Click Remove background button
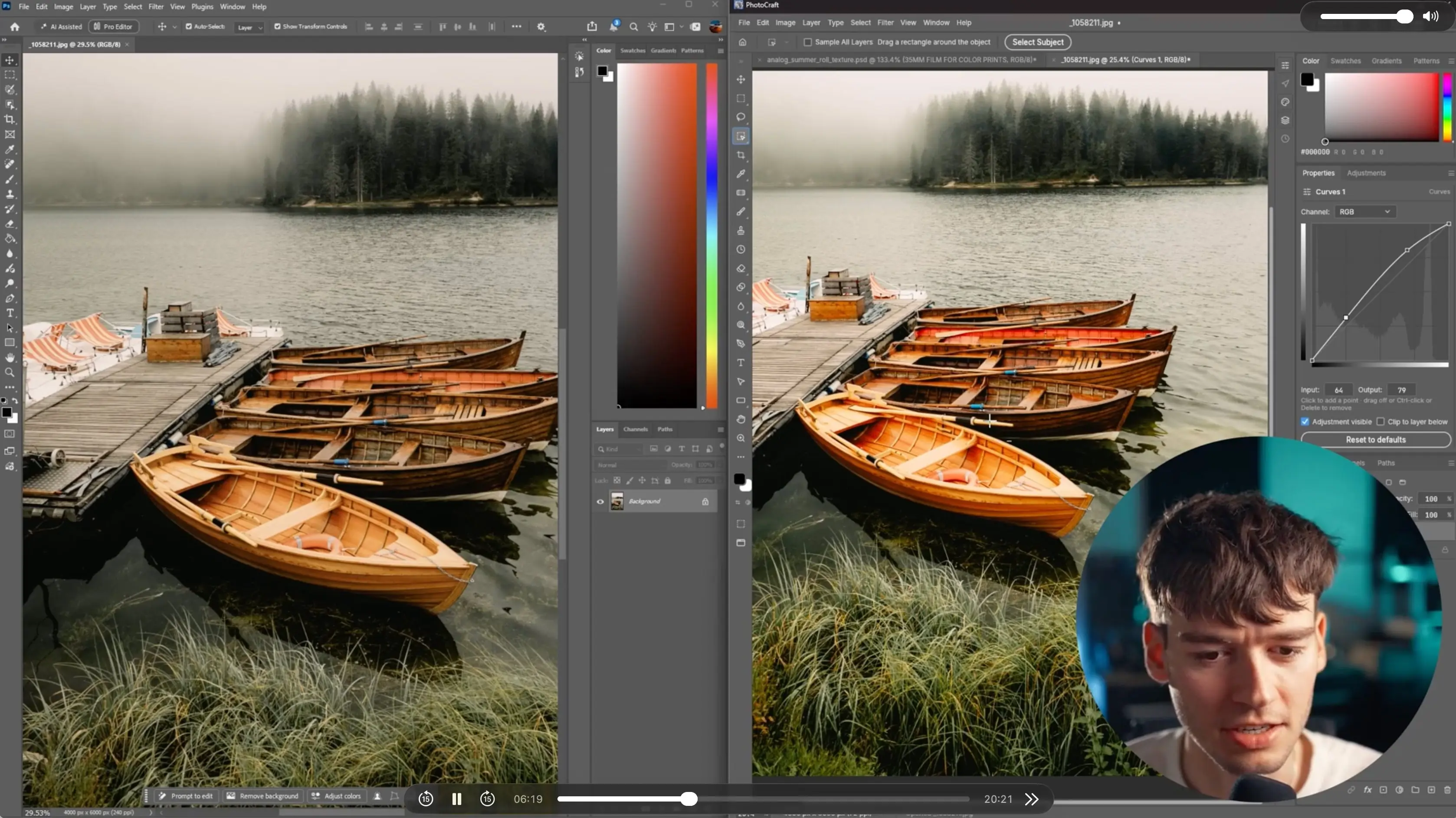 [x=263, y=796]
